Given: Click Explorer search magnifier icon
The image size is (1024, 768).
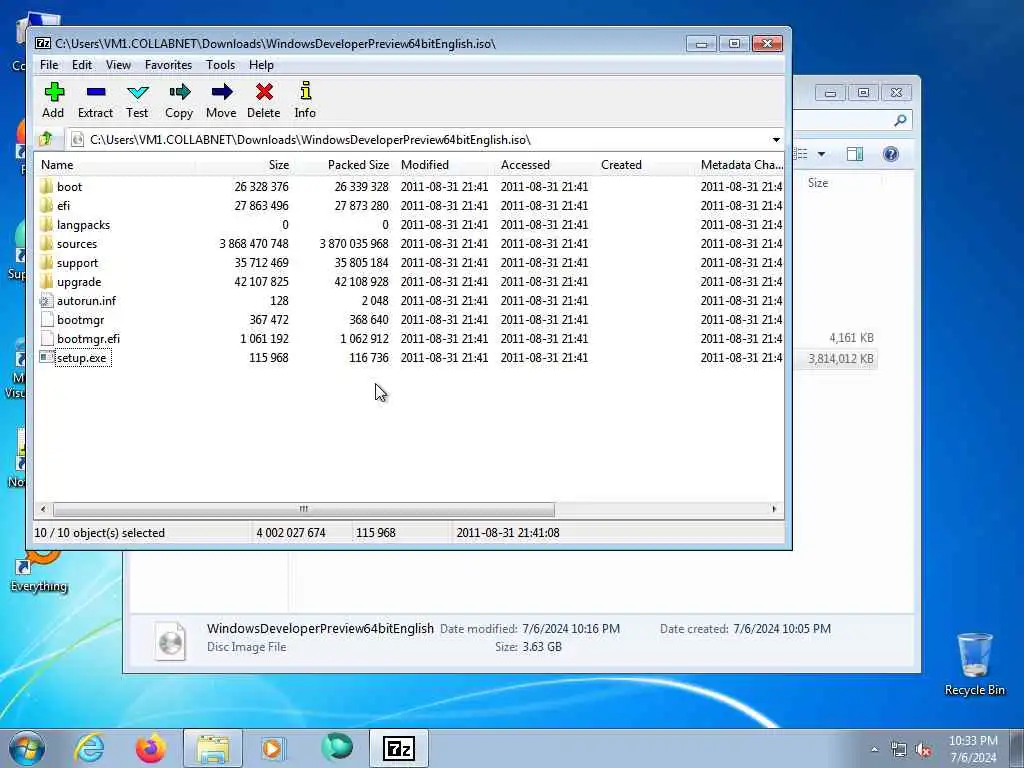Looking at the screenshot, I should click(900, 120).
